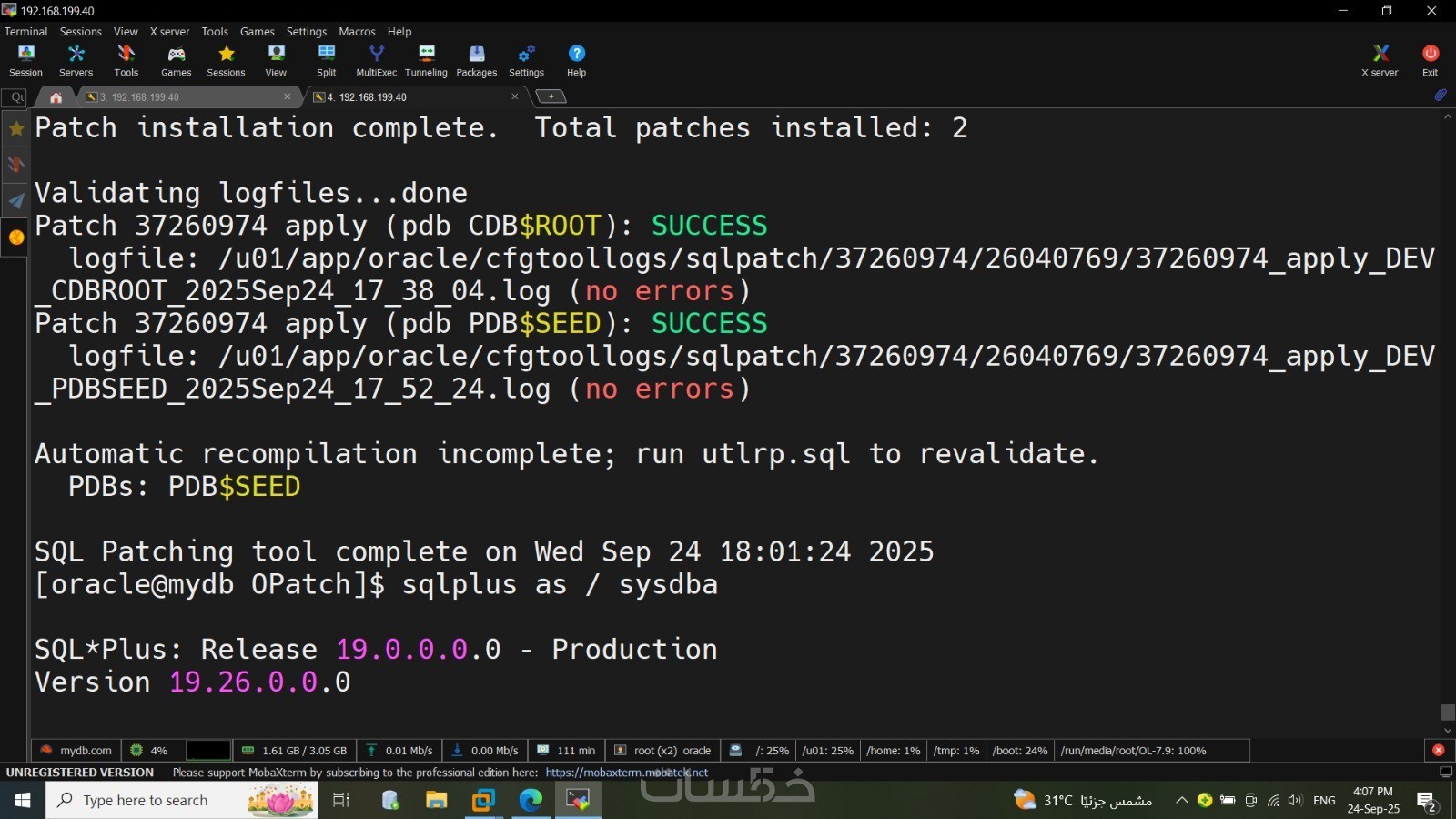Click the /home: 1% disk usage entry

click(x=893, y=751)
